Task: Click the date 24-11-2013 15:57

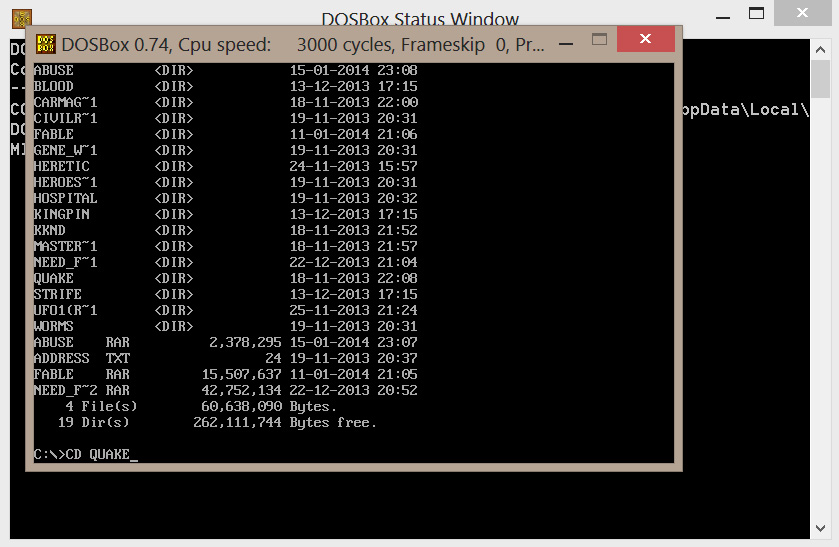Action: (354, 166)
